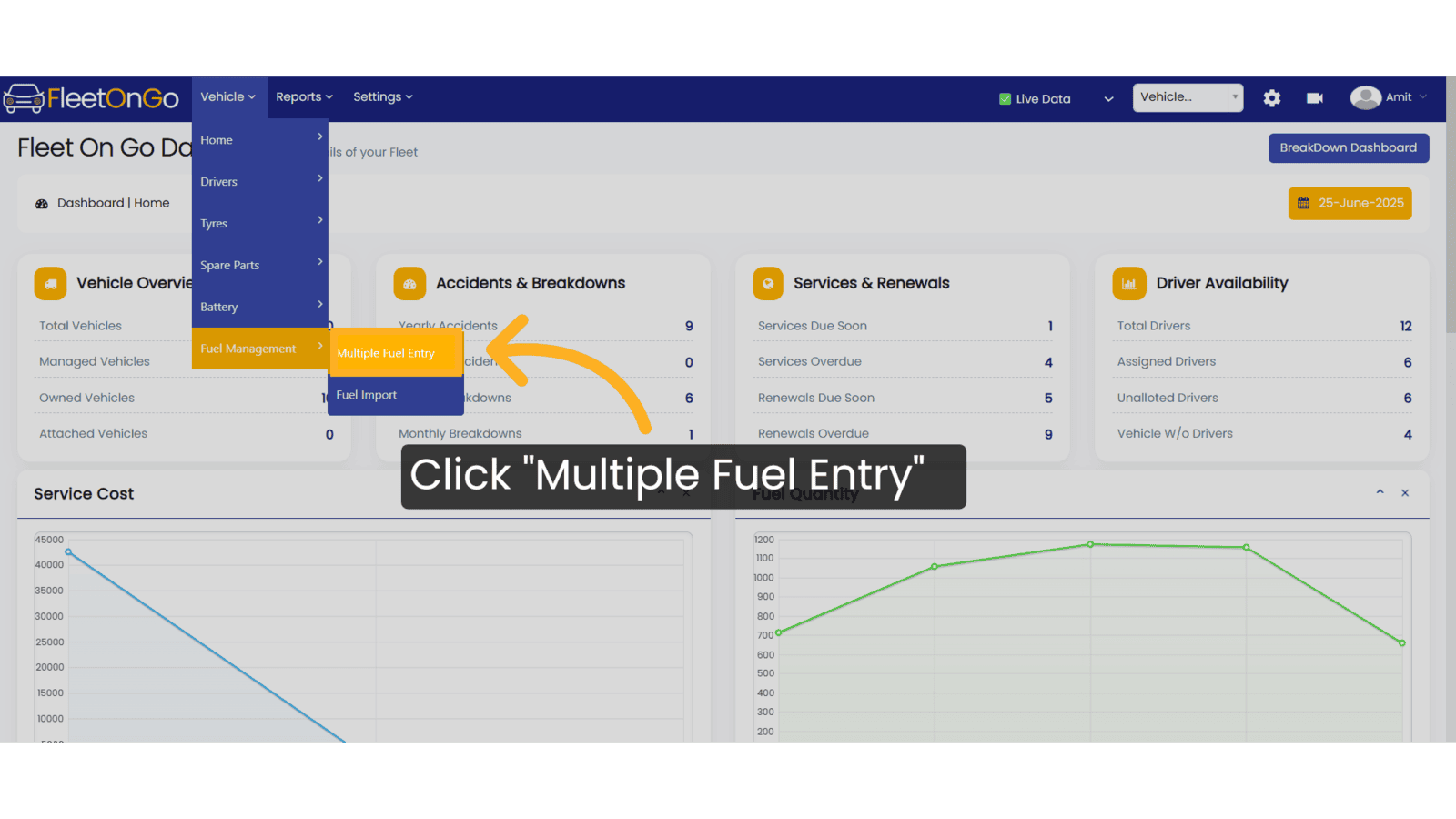The width and height of the screenshot is (1456, 819).
Task: Expand the Live Data dropdown chevron
Action: [x=1108, y=99]
